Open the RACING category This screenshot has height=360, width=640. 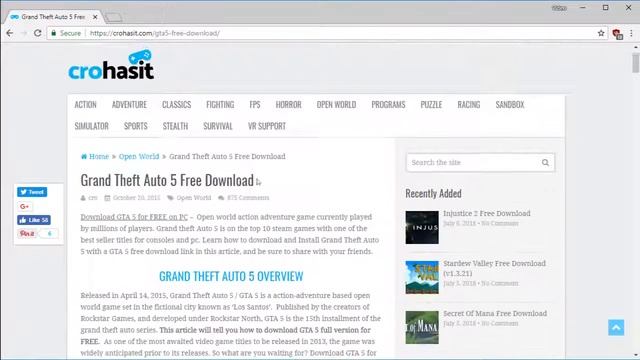pyautogui.click(x=469, y=104)
